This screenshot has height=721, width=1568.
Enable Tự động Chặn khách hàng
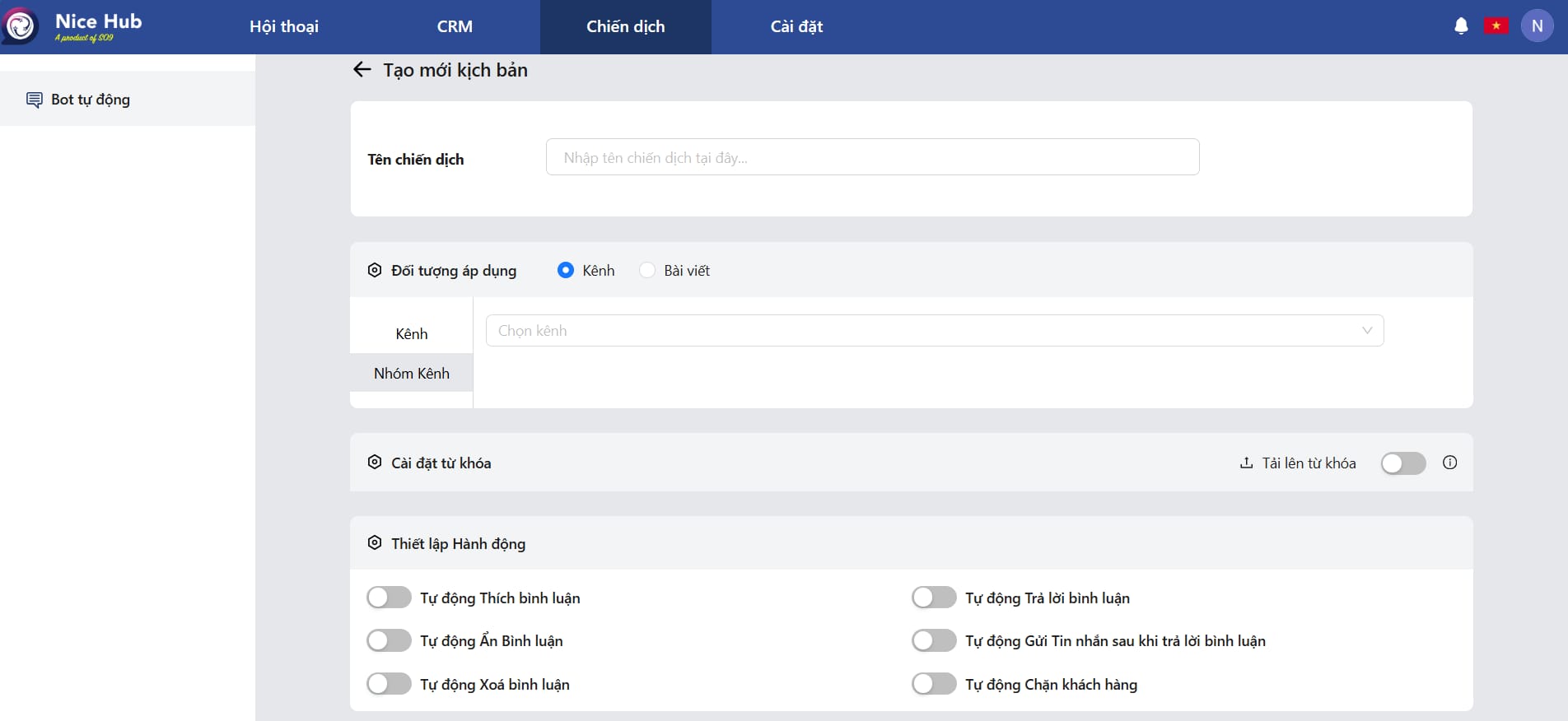934,684
